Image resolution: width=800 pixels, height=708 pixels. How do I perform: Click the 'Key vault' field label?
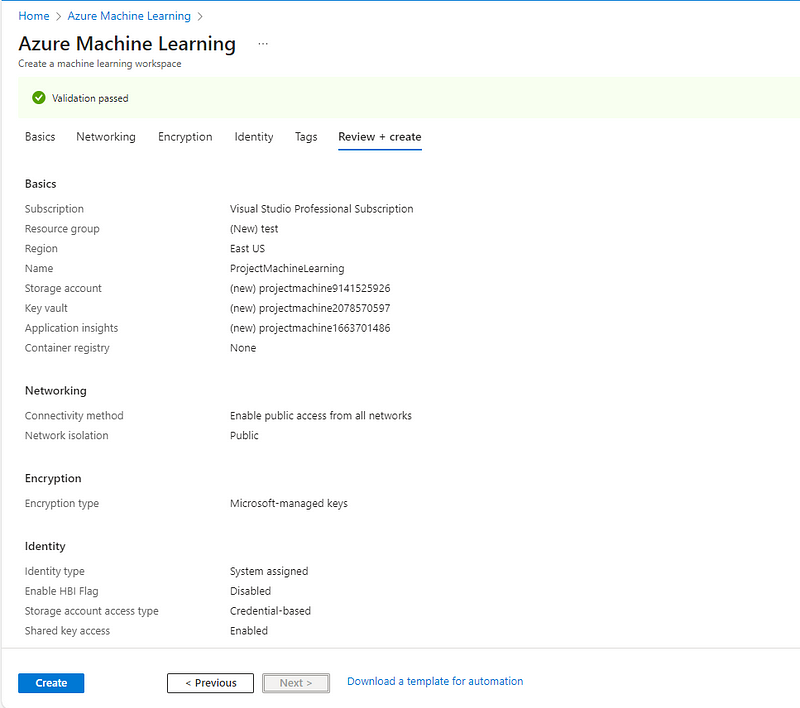pyautogui.click(x=46, y=308)
